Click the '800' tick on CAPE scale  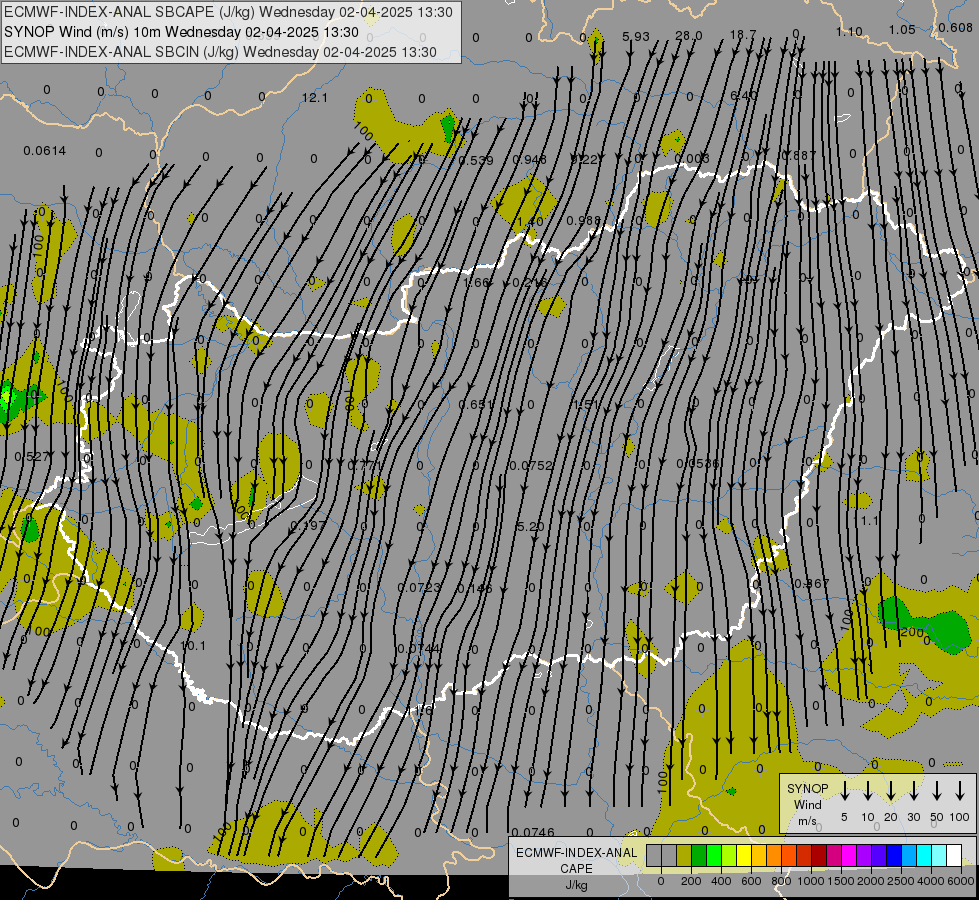pyautogui.click(x=781, y=881)
